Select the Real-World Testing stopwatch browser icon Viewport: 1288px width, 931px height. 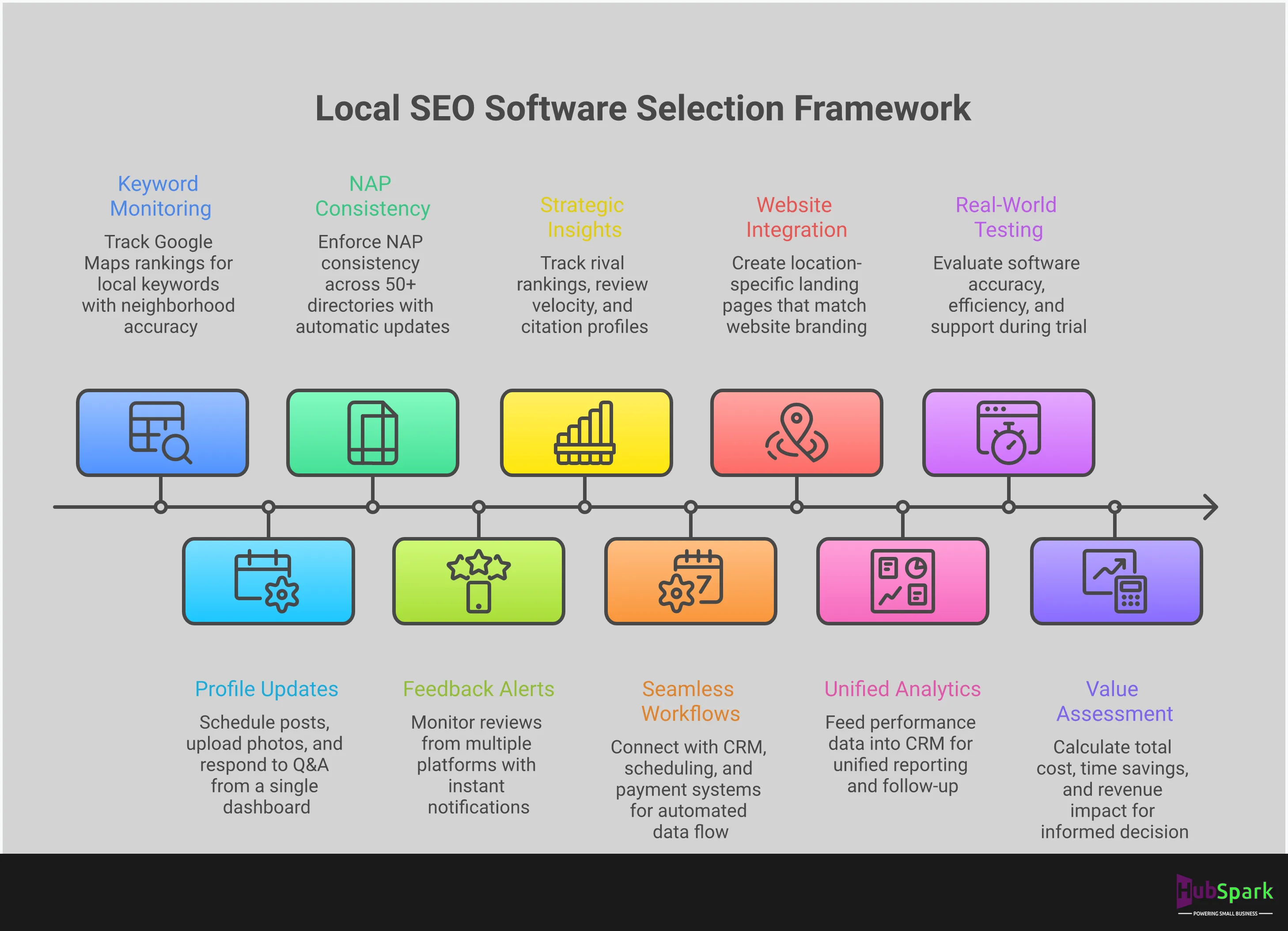[1008, 431]
